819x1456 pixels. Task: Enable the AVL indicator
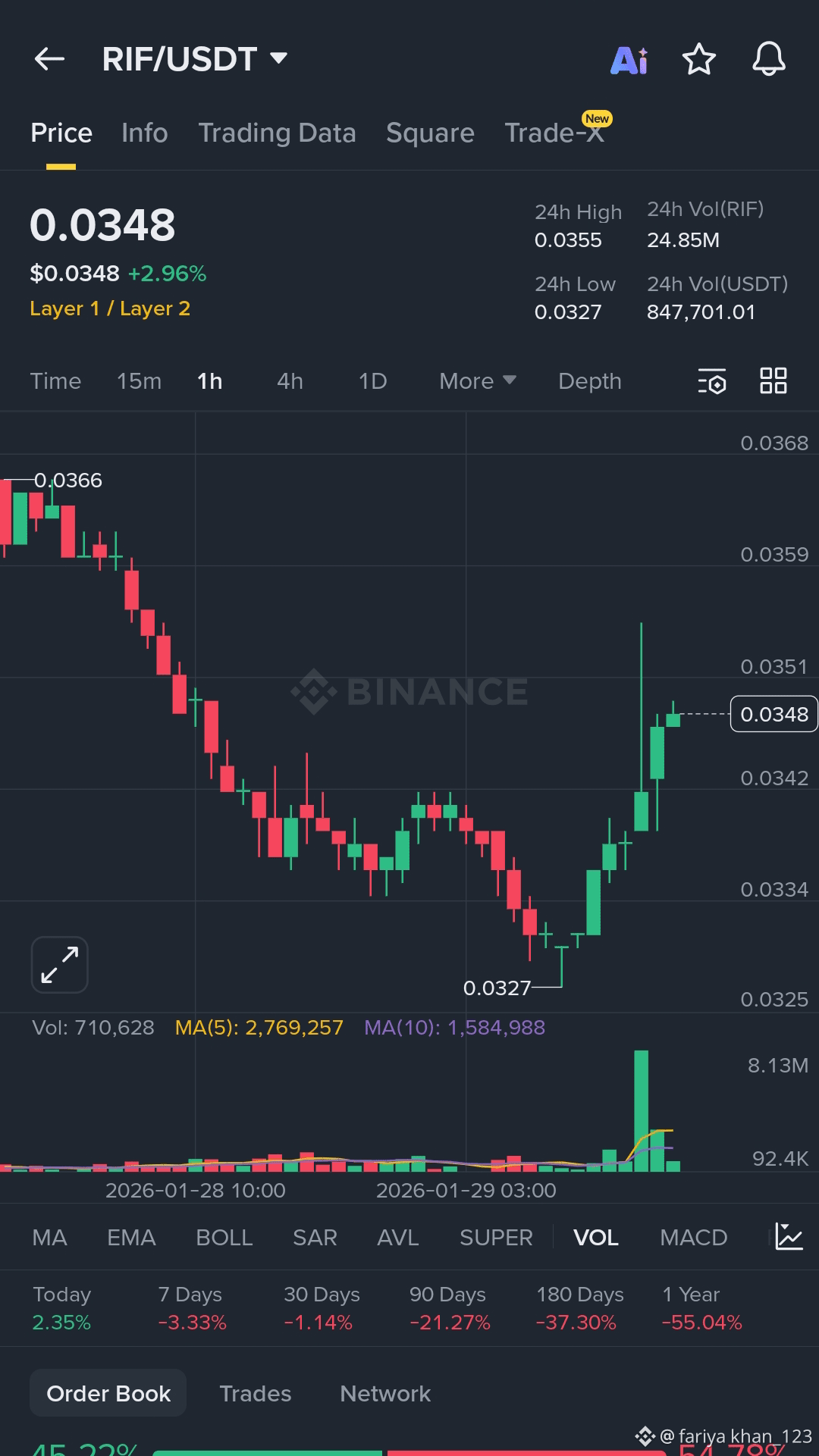point(398,1238)
